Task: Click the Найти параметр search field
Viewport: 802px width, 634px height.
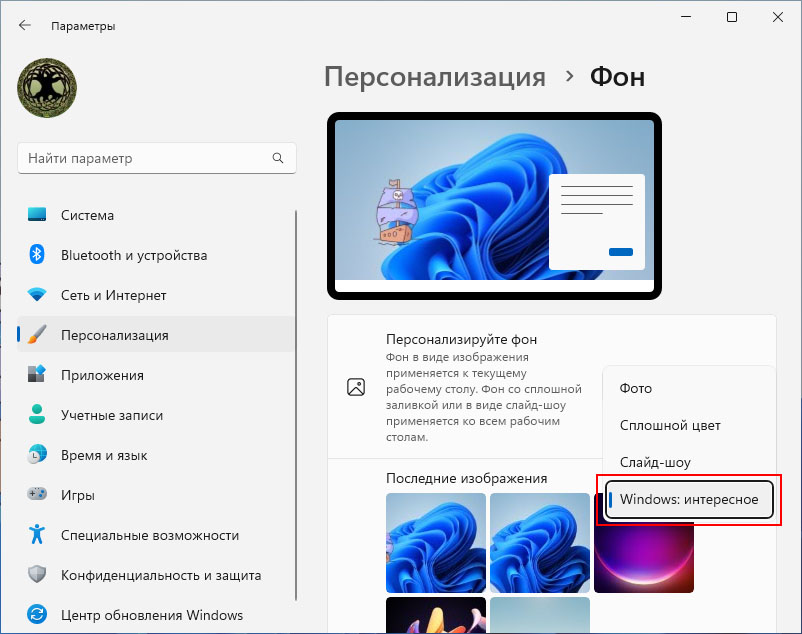Action: tap(157, 158)
